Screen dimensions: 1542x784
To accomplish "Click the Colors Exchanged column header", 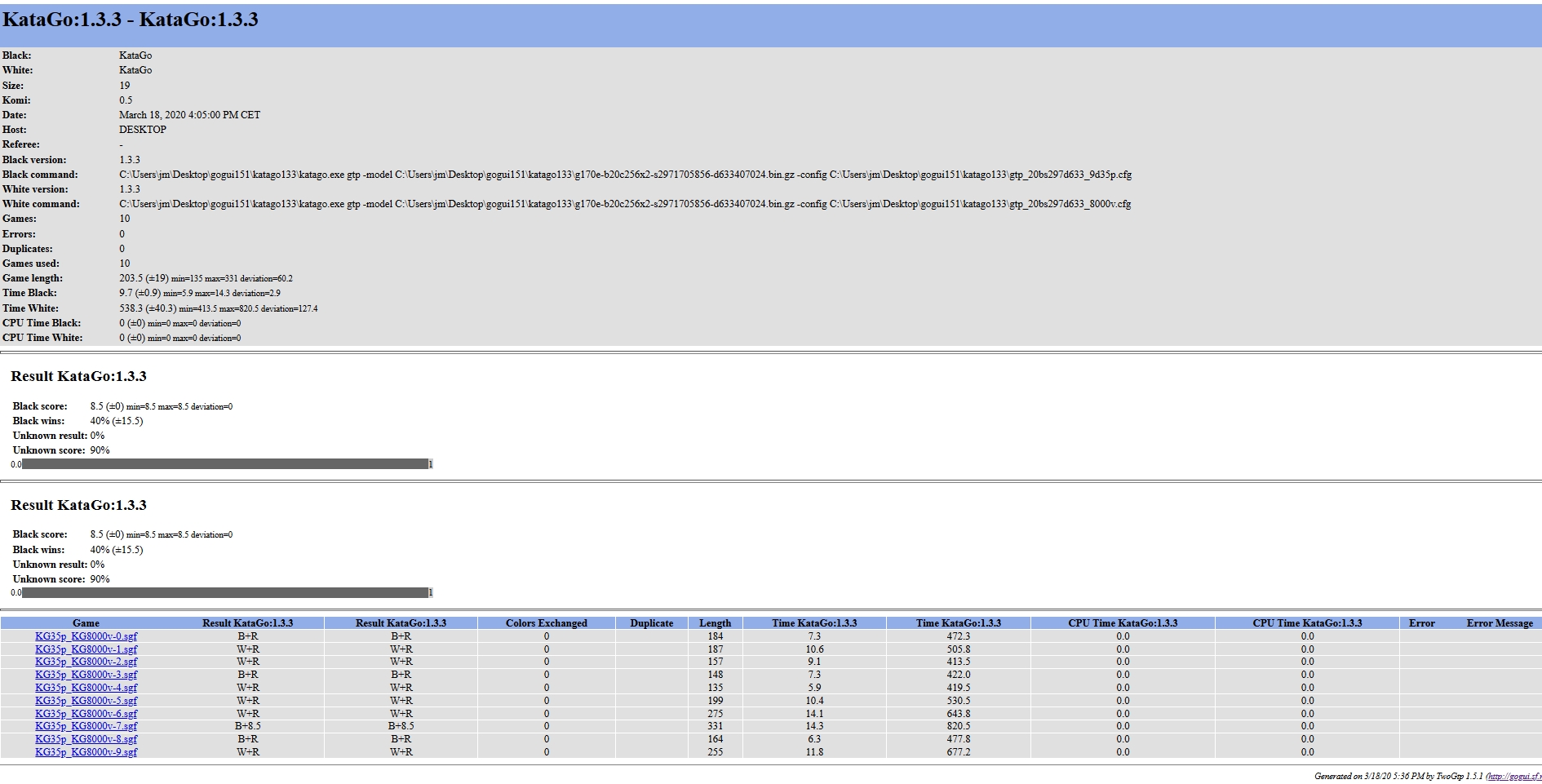I will 546,623.
